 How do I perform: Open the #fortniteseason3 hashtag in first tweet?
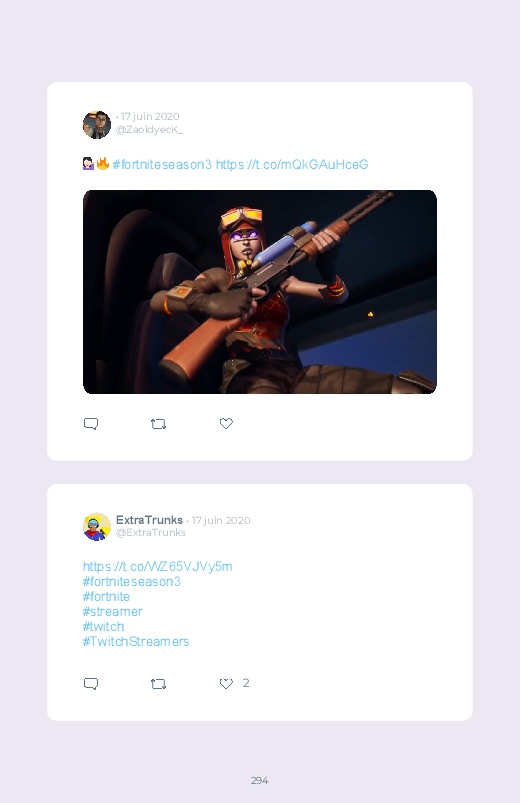click(162, 164)
